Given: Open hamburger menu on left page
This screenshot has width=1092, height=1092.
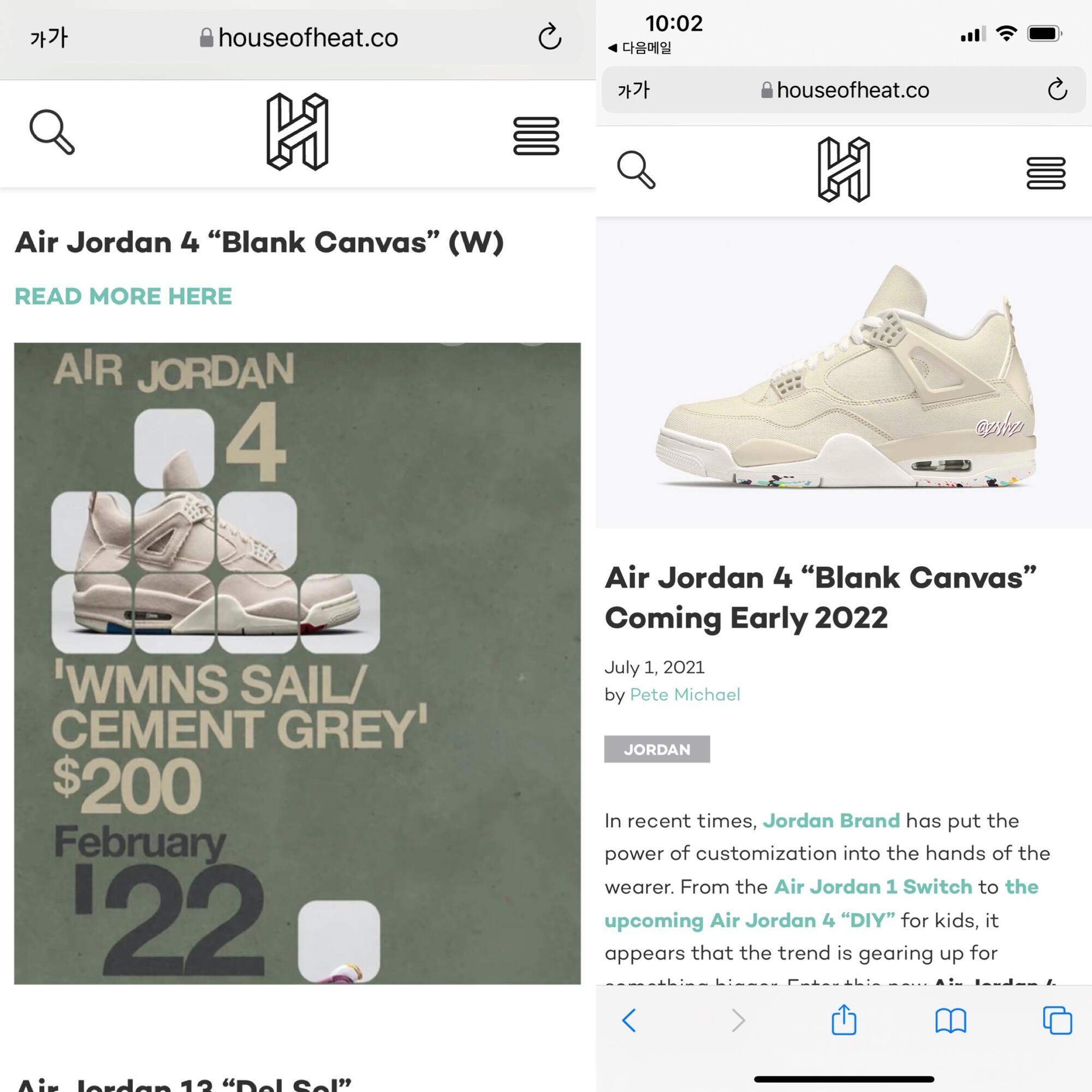Looking at the screenshot, I should [536, 135].
